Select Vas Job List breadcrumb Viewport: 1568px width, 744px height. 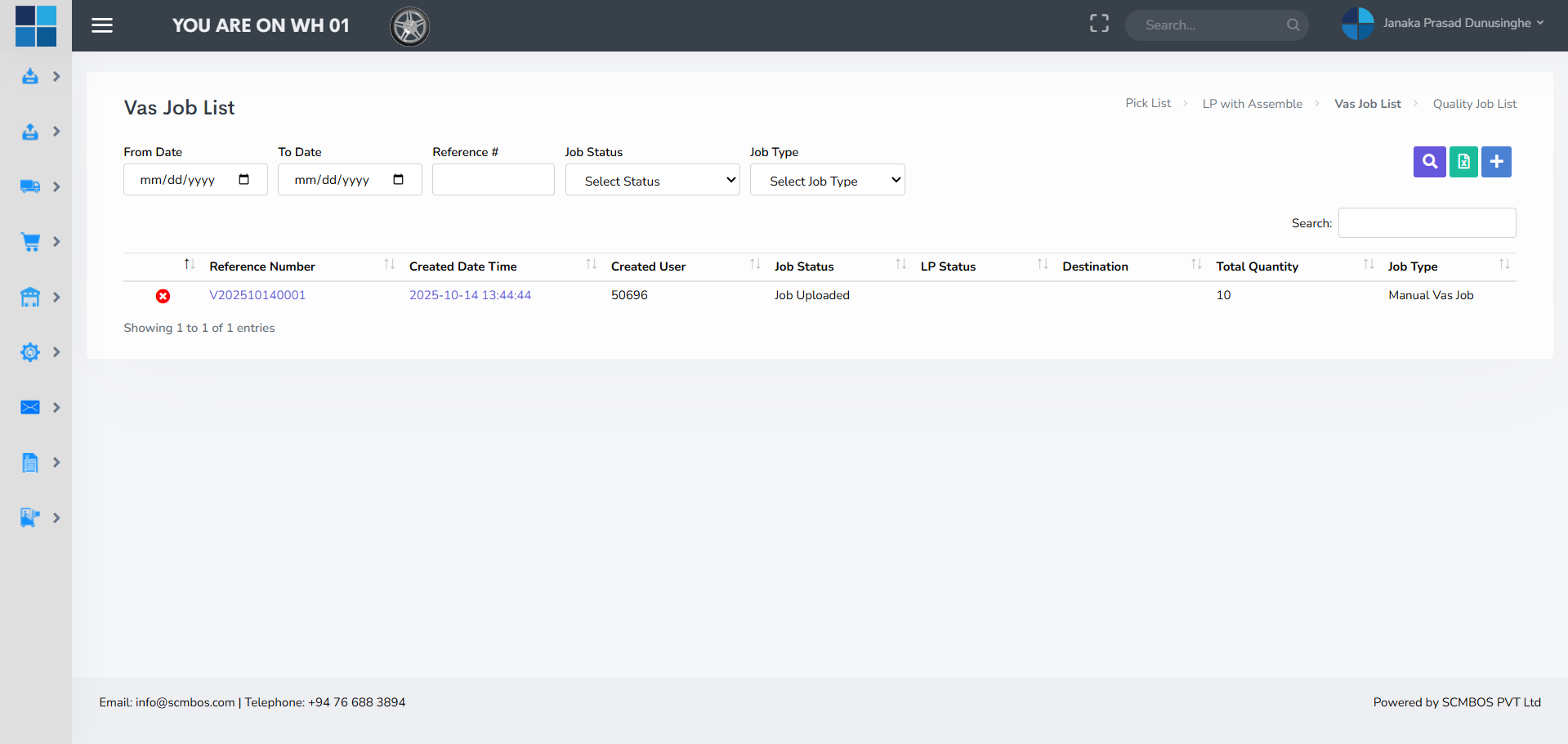click(x=1367, y=104)
